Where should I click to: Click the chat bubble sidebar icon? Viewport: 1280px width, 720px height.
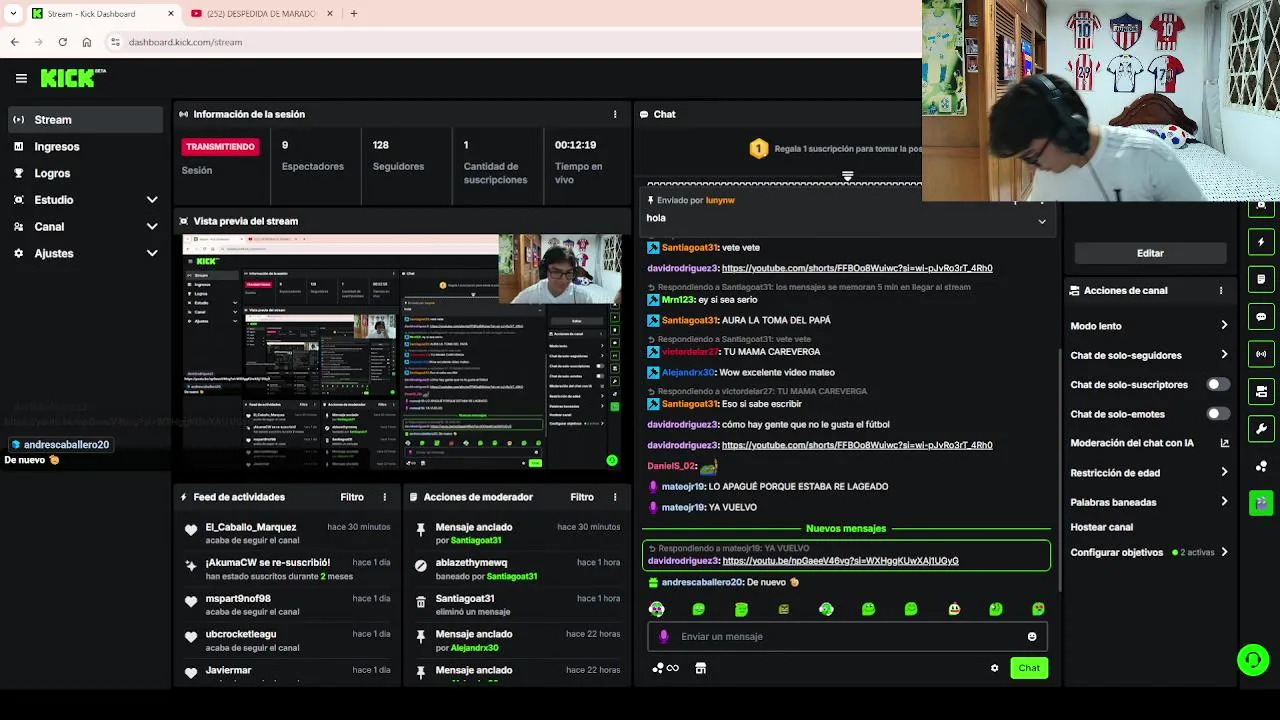pos(1261,317)
